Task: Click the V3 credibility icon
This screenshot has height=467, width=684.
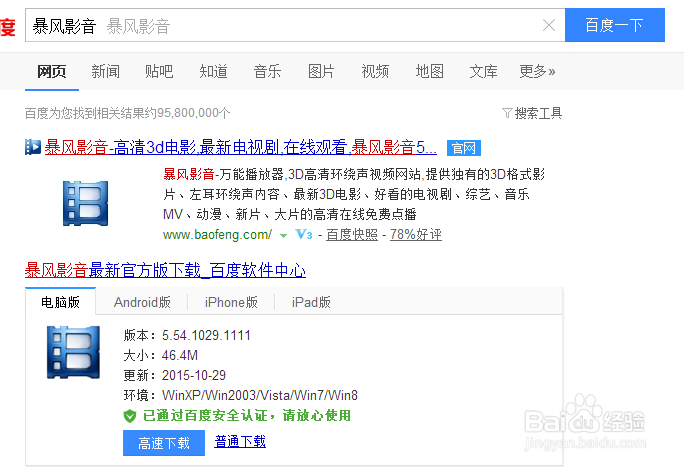Action: pyautogui.click(x=304, y=235)
